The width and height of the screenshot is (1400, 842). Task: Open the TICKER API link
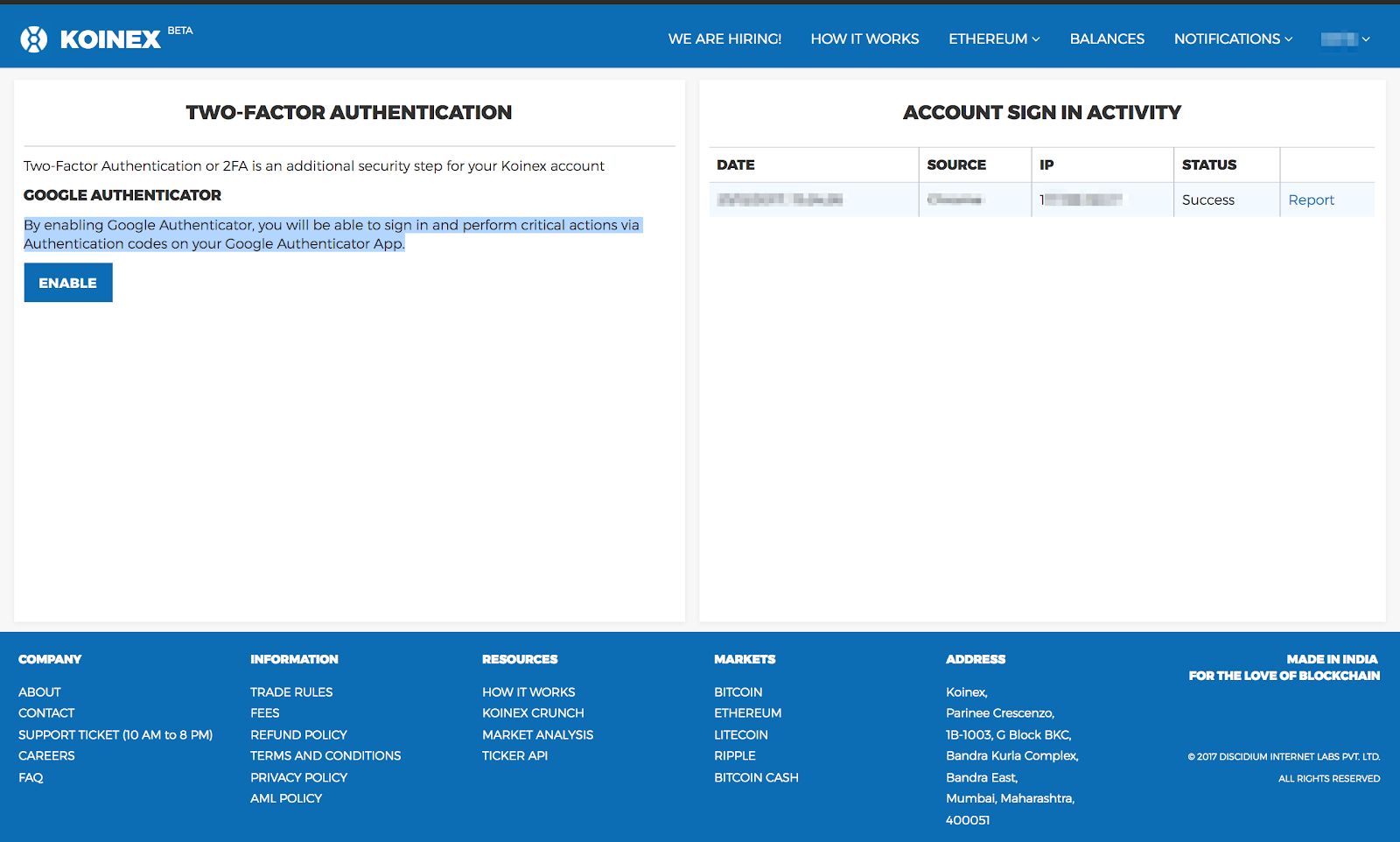pos(514,756)
